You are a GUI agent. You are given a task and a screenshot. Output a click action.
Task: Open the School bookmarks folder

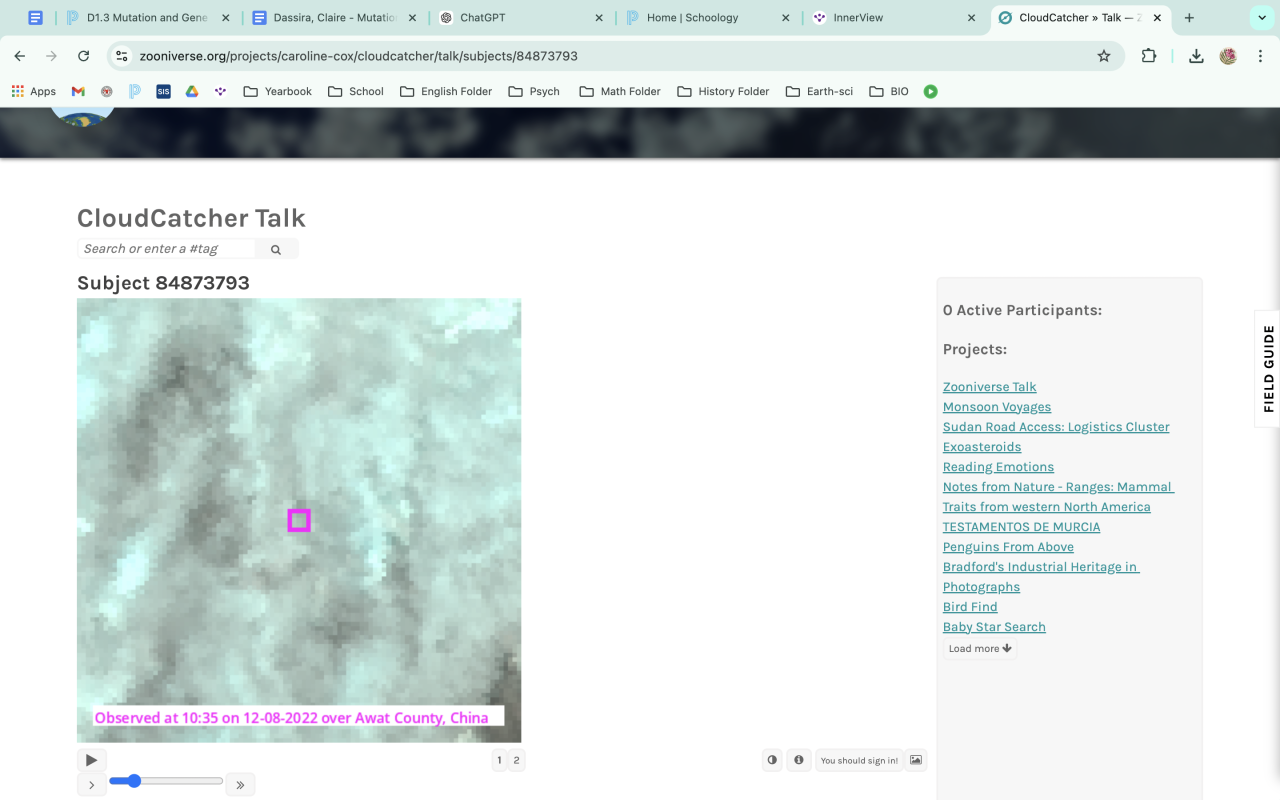[x=355, y=91]
